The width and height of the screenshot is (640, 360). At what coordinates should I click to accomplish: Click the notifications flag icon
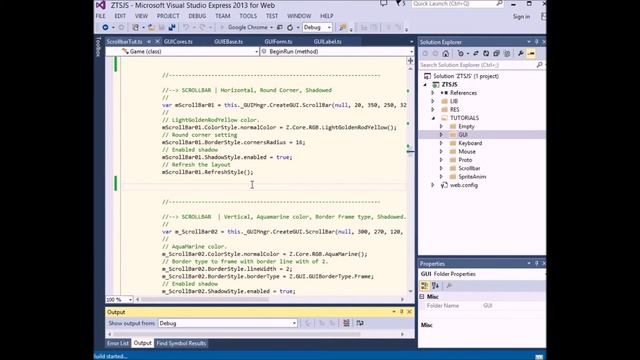pyautogui.click(x=399, y=3)
